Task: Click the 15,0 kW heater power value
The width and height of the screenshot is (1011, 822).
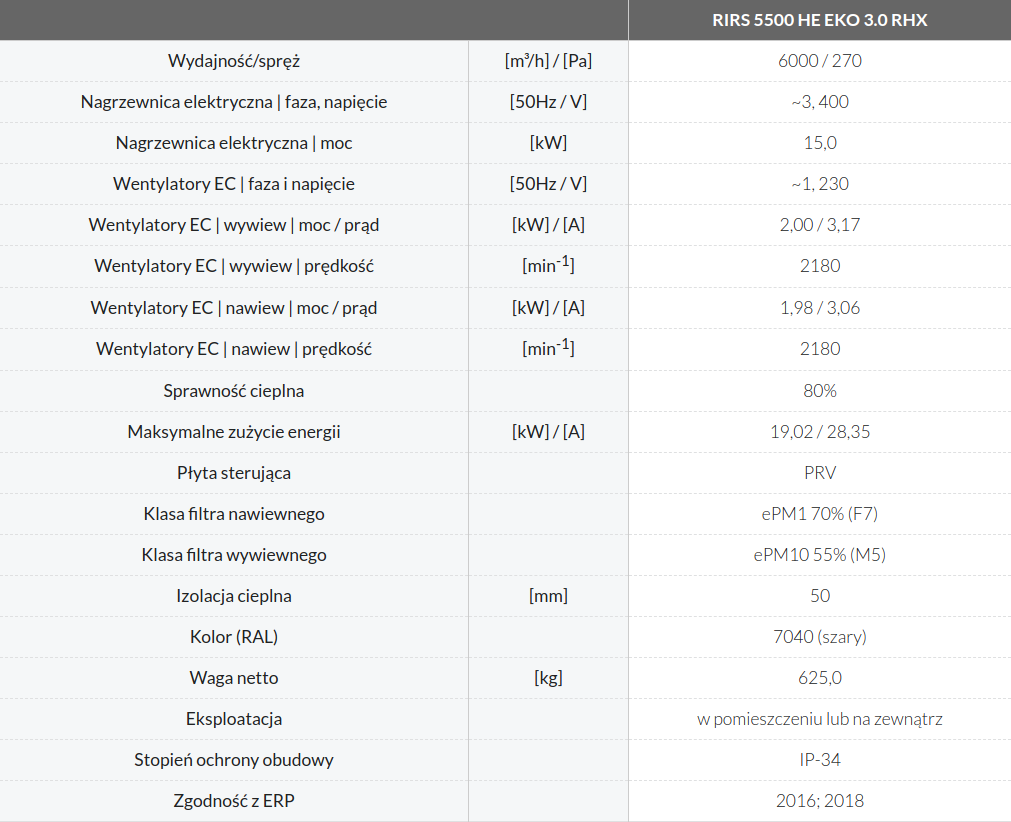Action: click(x=819, y=143)
